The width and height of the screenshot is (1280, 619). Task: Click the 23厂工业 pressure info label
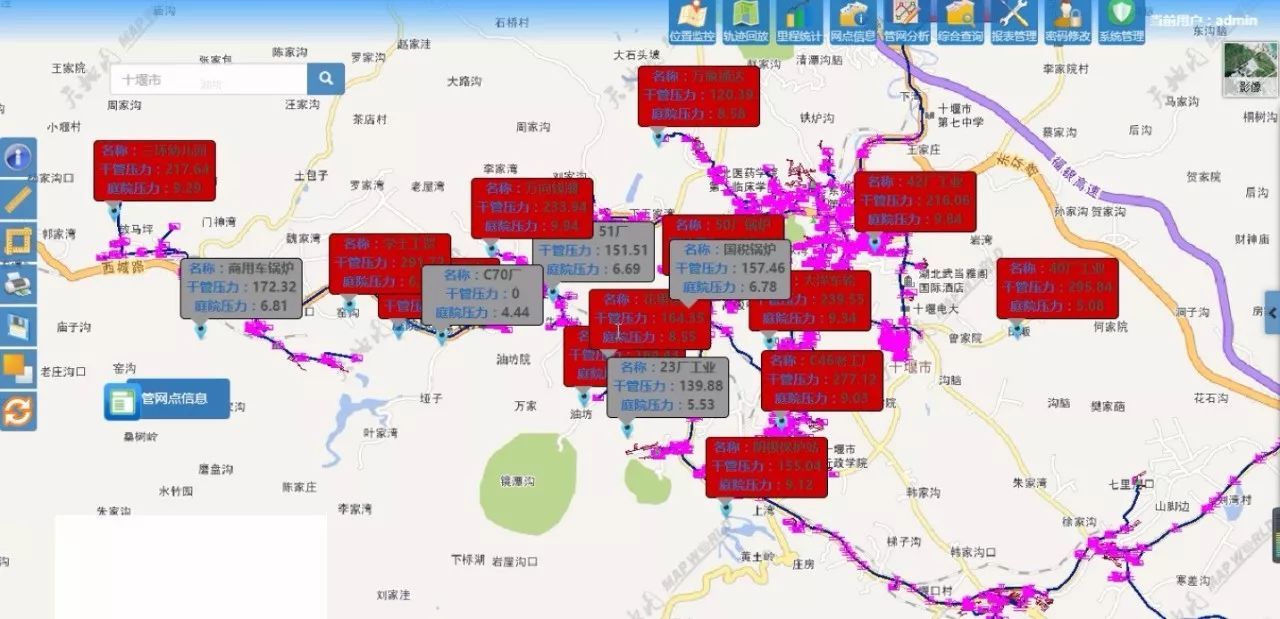[x=667, y=386]
